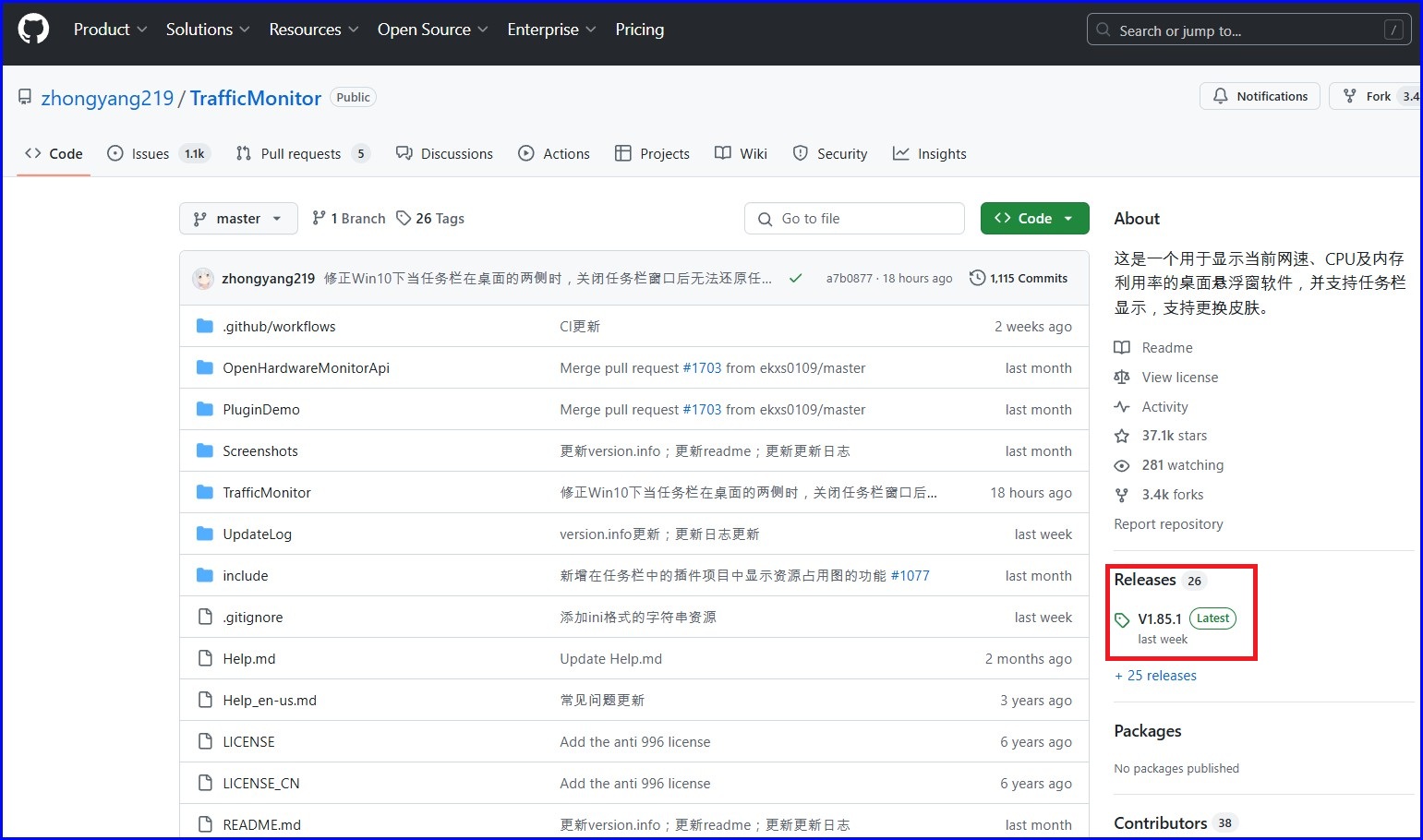Viewport: 1423px width, 840px height.
Task: Open the Activity link
Action: point(1152,406)
